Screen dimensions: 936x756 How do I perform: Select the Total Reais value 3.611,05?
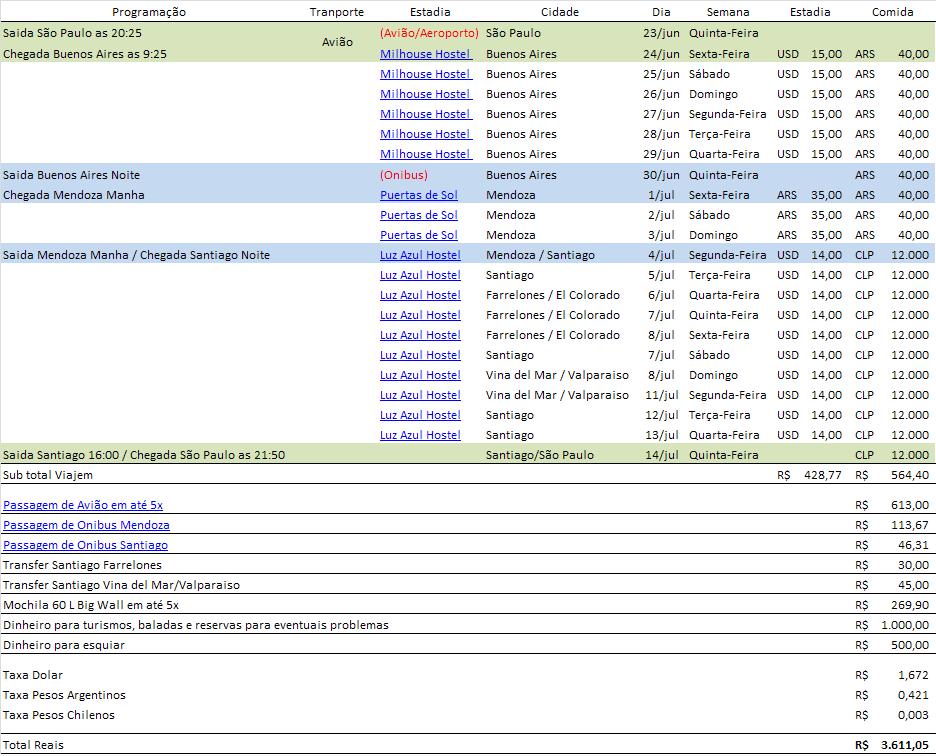pyautogui.click(x=903, y=744)
